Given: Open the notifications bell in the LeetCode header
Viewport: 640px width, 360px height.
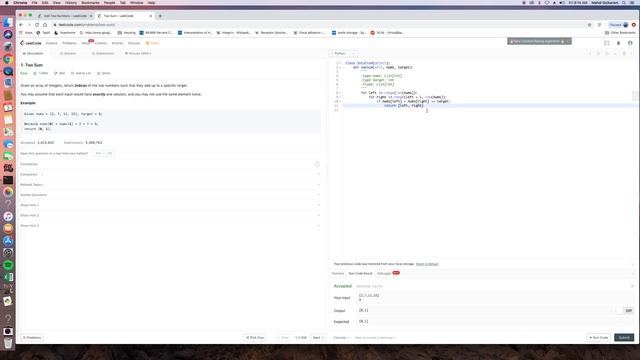Looking at the screenshot, I should point(618,43).
